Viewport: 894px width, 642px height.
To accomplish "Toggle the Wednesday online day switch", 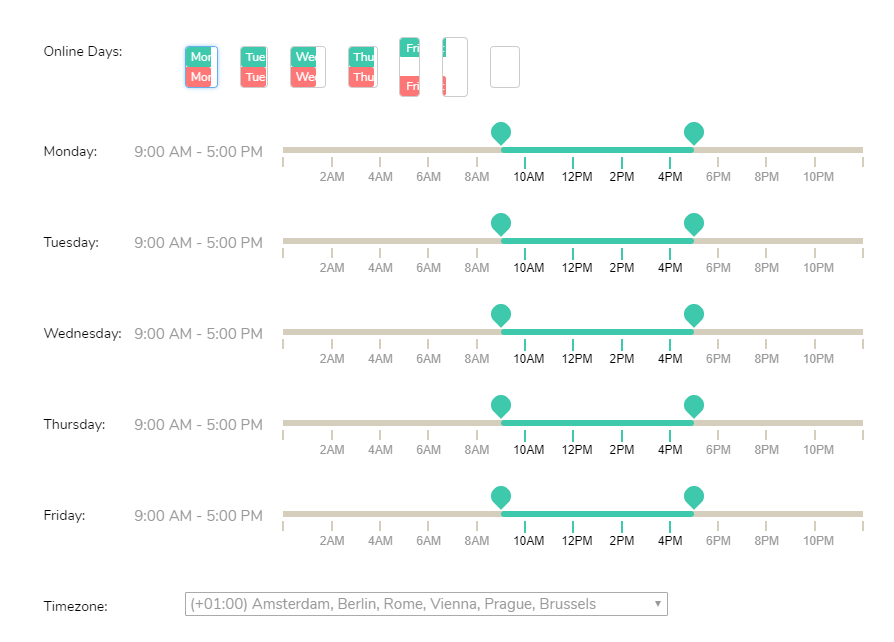I will point(308,67).
